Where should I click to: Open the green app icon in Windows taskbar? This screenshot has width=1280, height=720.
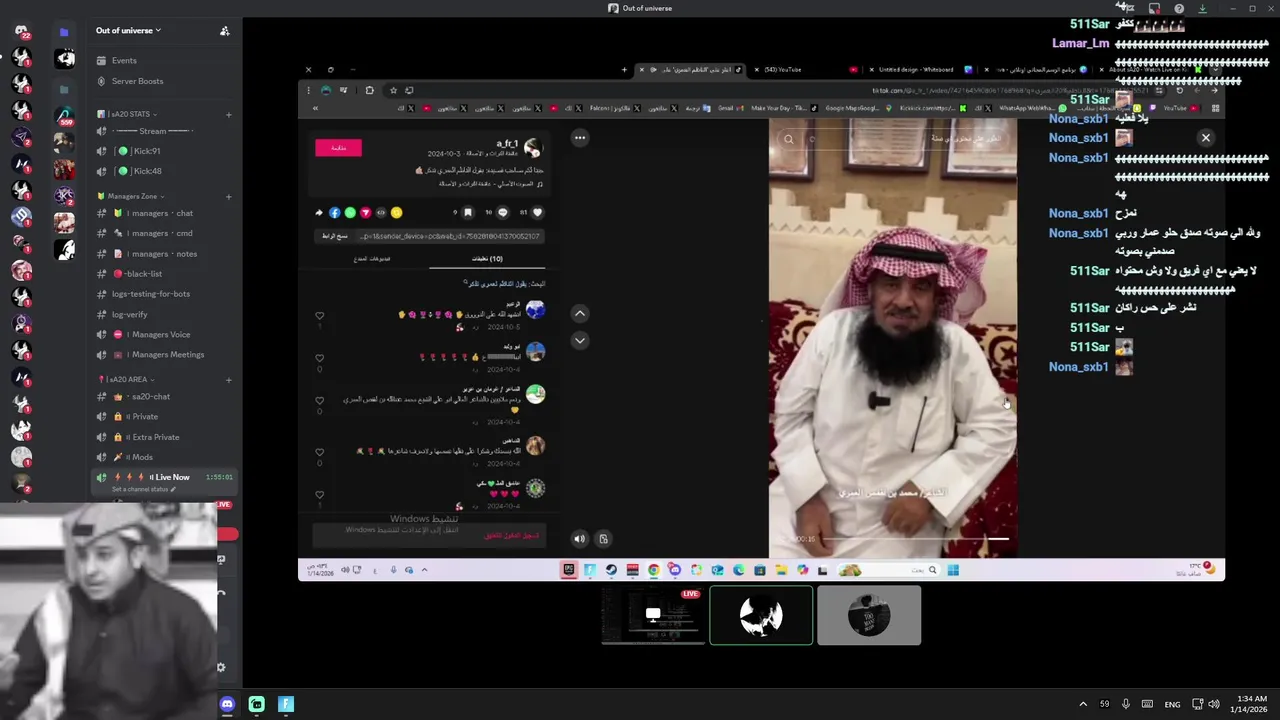pyautogui.click(x=257, y=704)
